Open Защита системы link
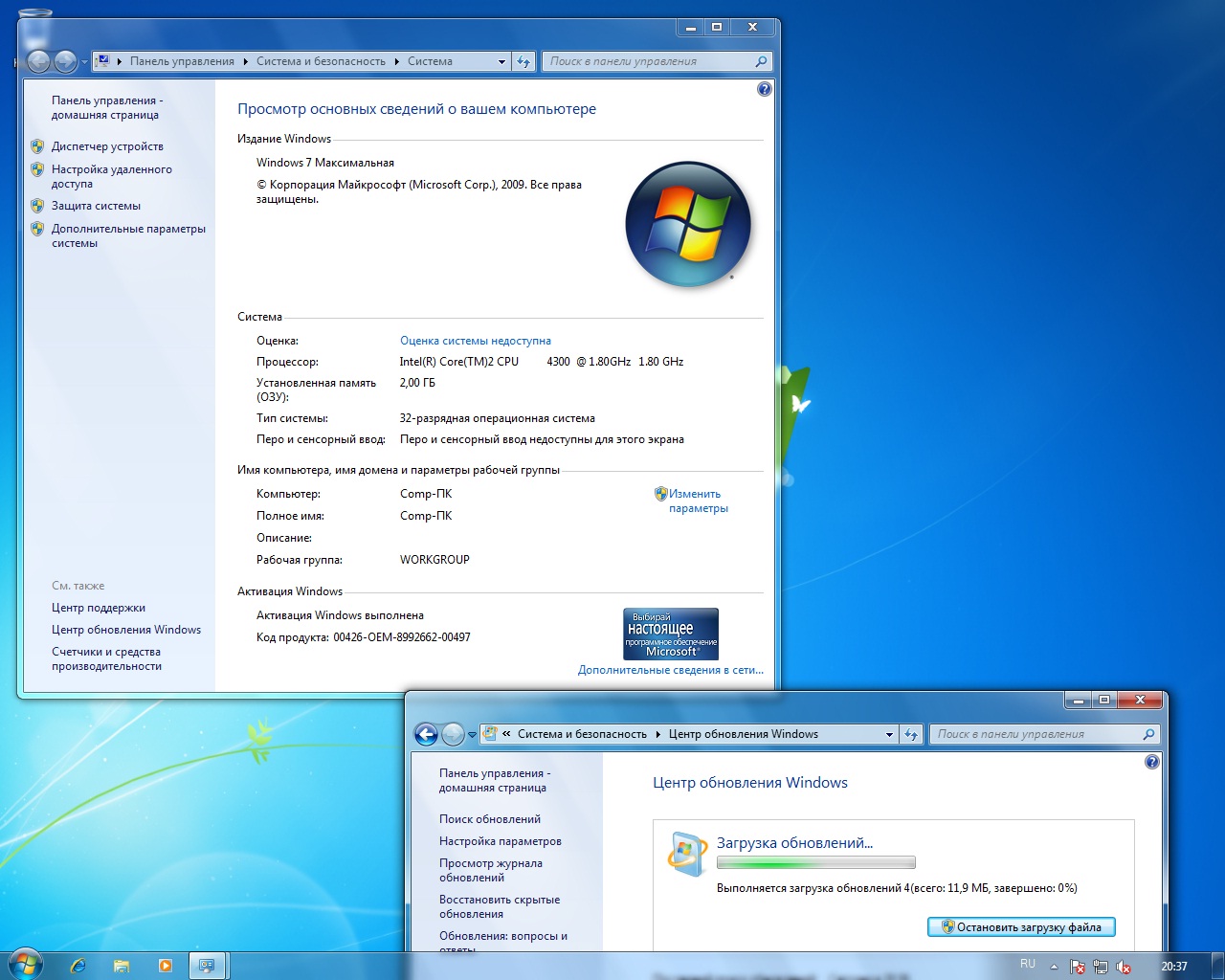Viewport: 1225px width, 980px height. coord(96,206)
